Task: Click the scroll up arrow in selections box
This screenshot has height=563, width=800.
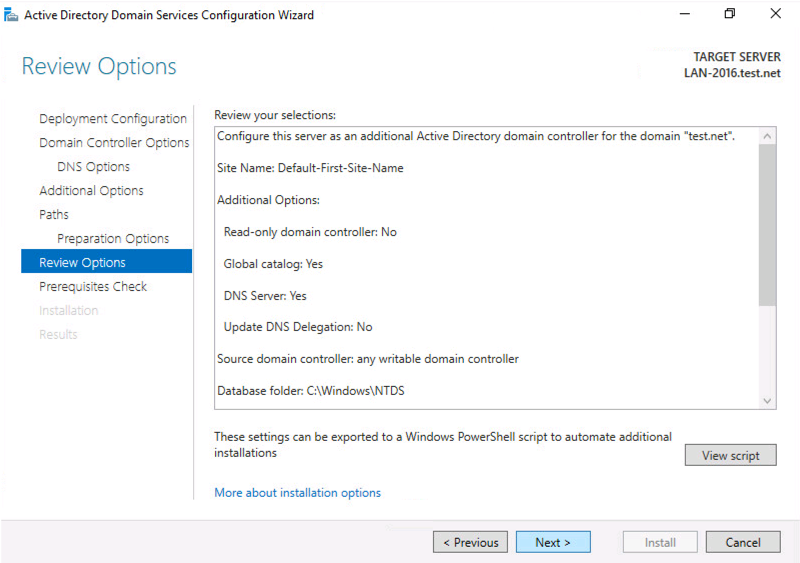Action: point(767,136)
